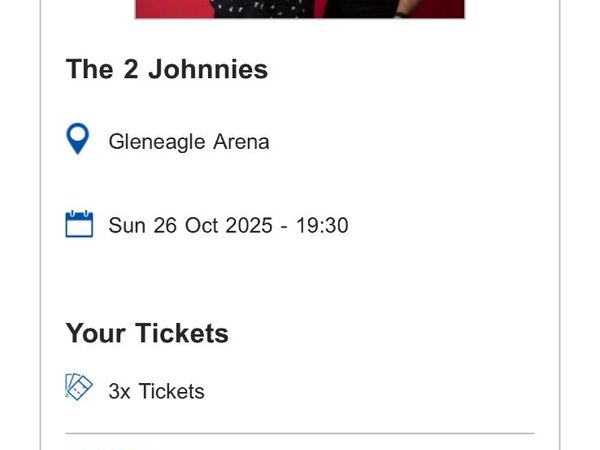
Task: Click the divider line under 3x Tickets
Action: pos(300,434)
